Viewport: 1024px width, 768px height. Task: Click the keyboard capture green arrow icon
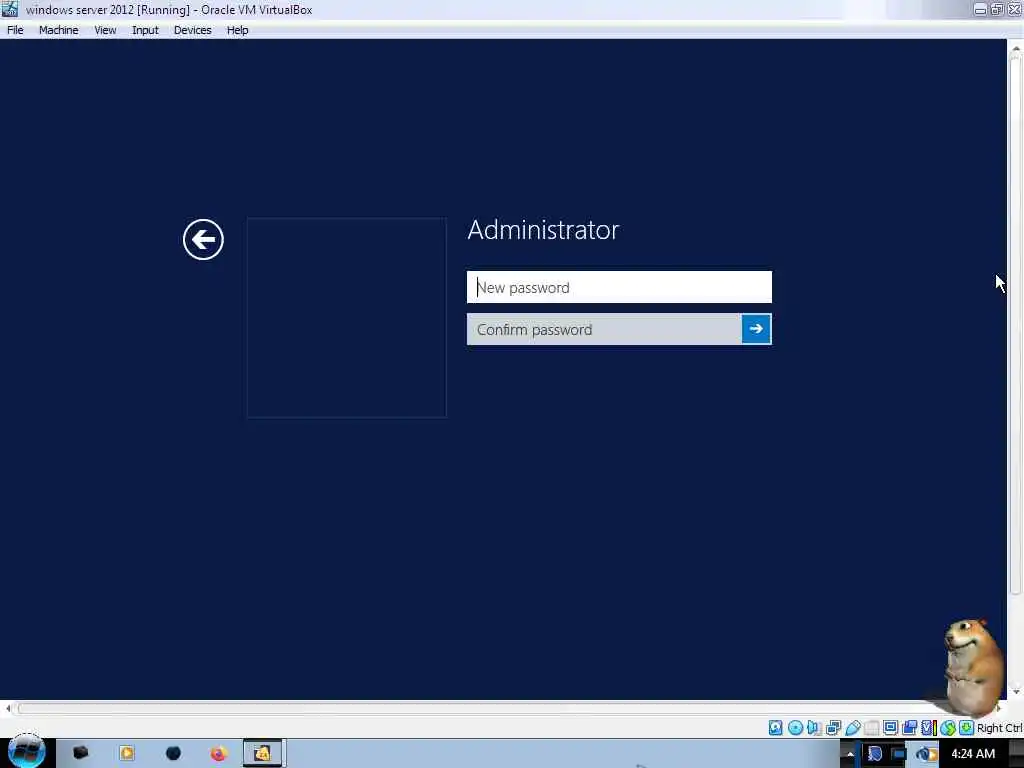click(967, 728)
